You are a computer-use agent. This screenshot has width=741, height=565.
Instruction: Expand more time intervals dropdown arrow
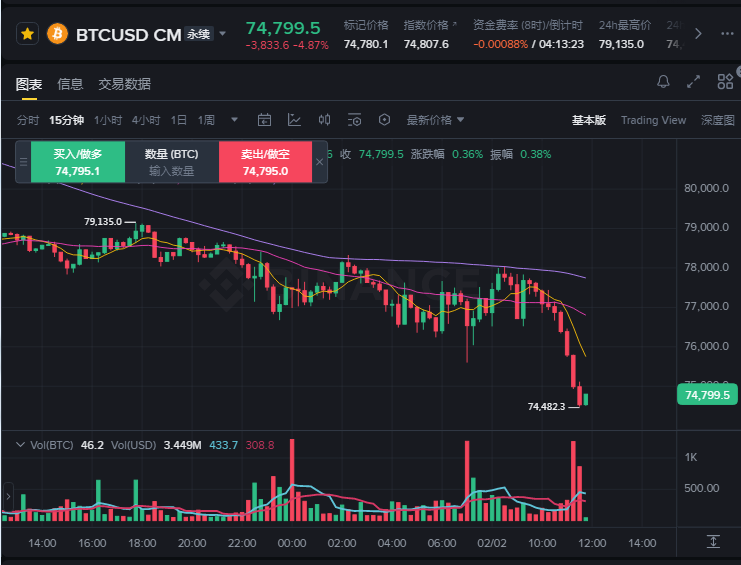[234, 120]
